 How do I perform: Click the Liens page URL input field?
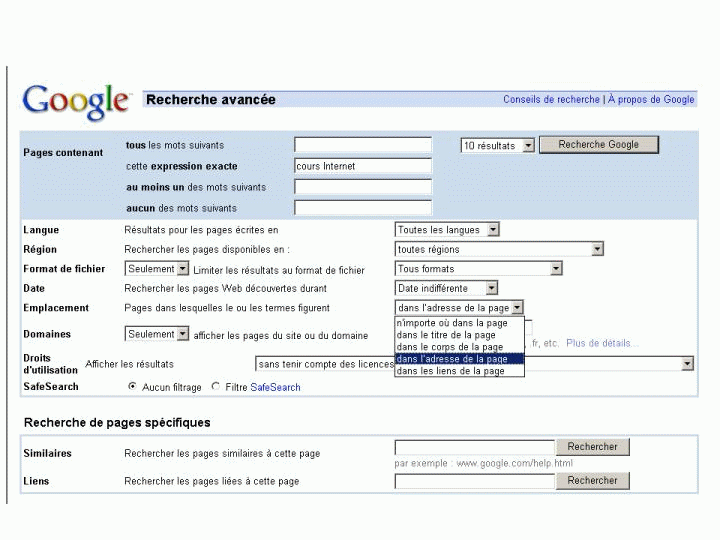click(475, 481)
